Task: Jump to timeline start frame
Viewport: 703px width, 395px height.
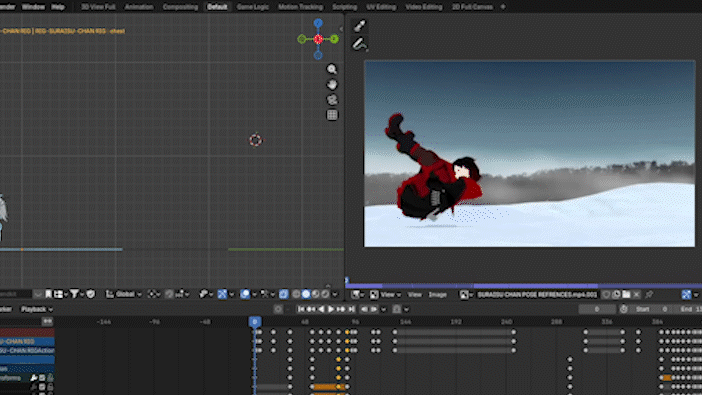Action: tap(301, 309)
